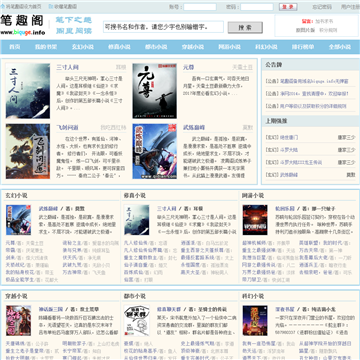Screen dimensions: 360x360
Task: Open the 修真聊天群 title link
Action: (169, 309)
